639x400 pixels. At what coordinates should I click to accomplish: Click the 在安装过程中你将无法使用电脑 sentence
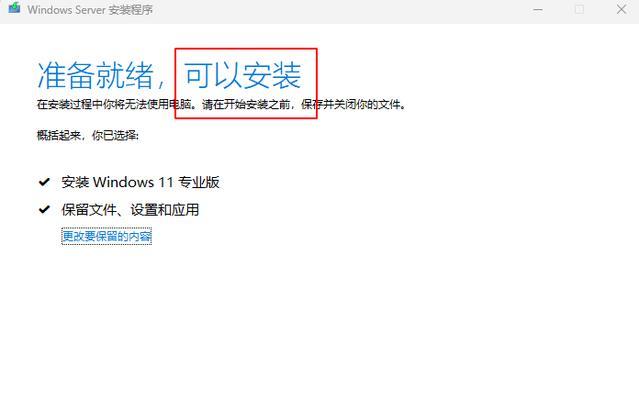coord(115,105)
